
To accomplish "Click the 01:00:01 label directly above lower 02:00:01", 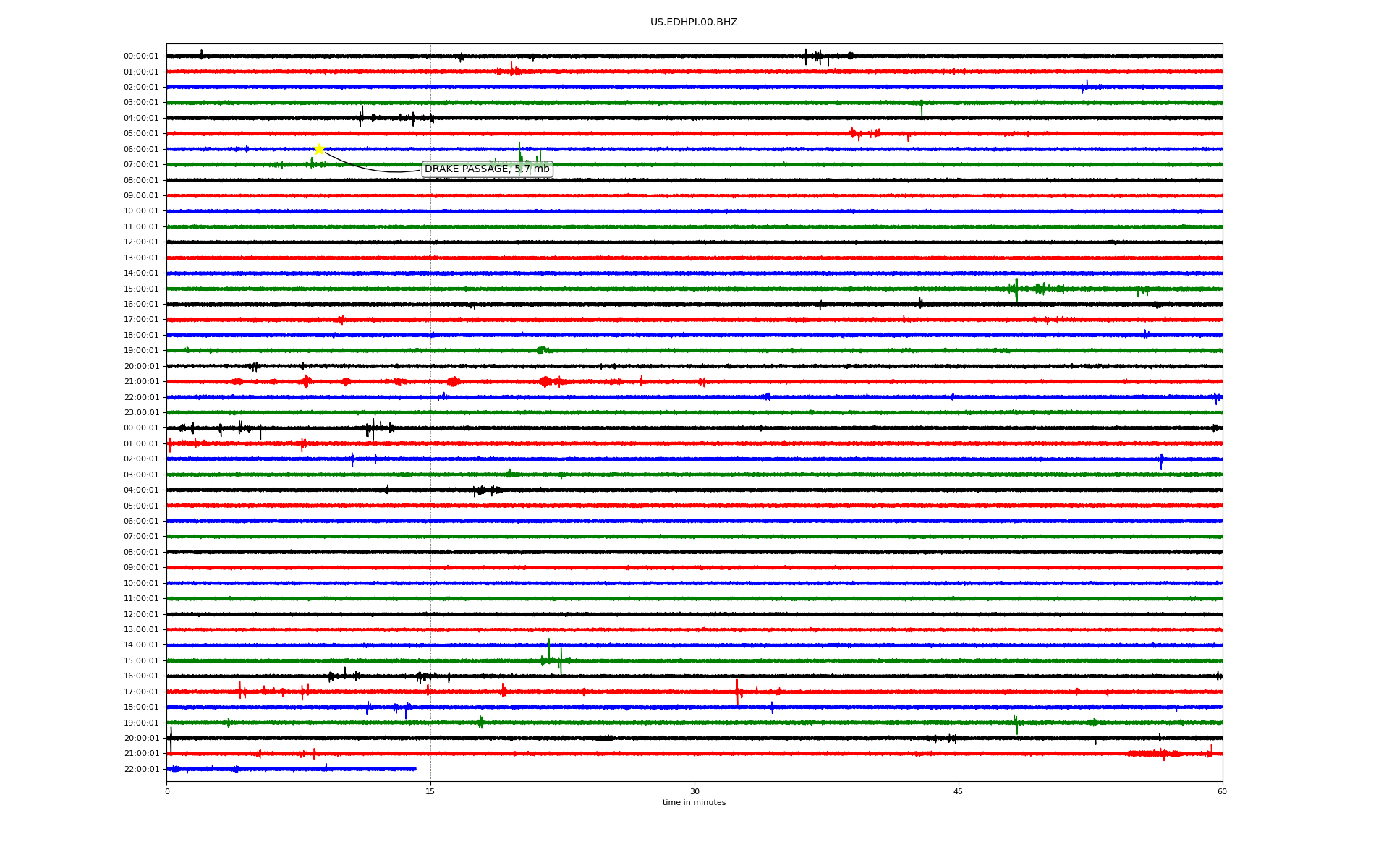I will 141,444.
